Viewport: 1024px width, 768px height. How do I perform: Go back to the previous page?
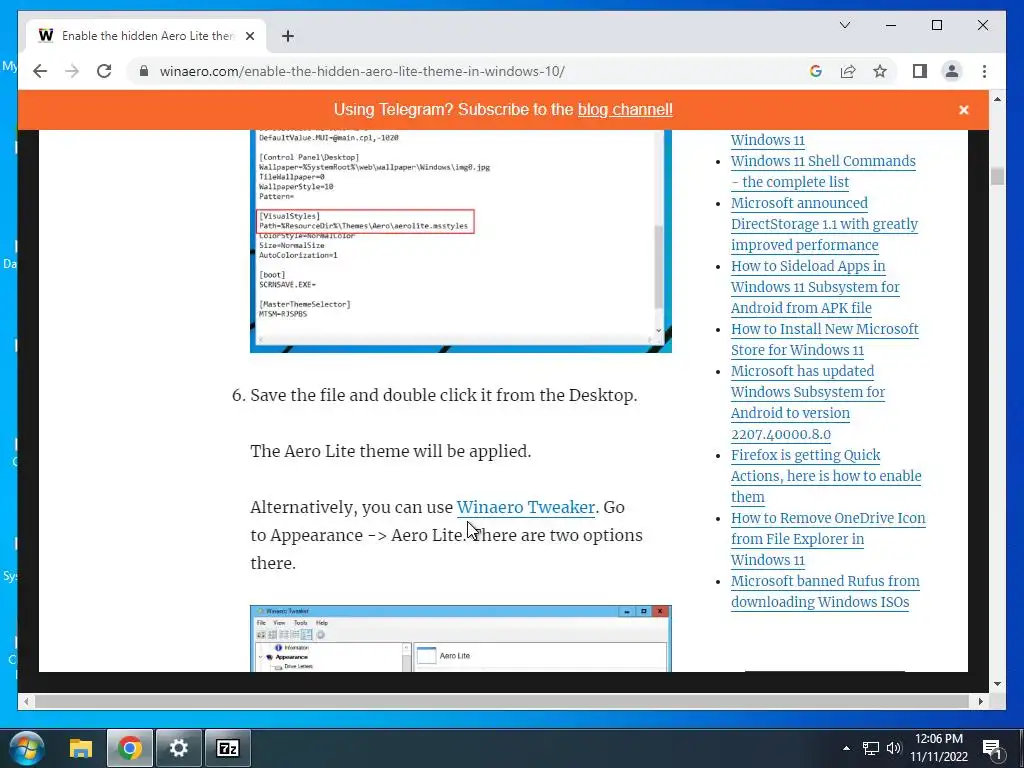pyautogui.click(x=40, y=71)
